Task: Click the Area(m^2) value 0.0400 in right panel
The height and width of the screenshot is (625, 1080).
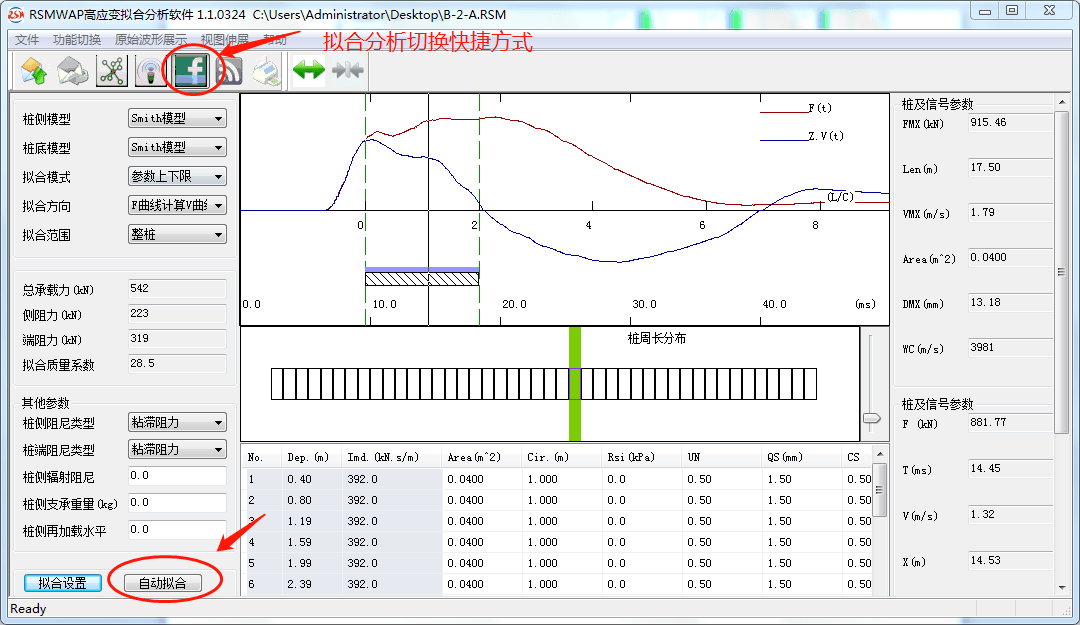Action: tap(1010, 257)
